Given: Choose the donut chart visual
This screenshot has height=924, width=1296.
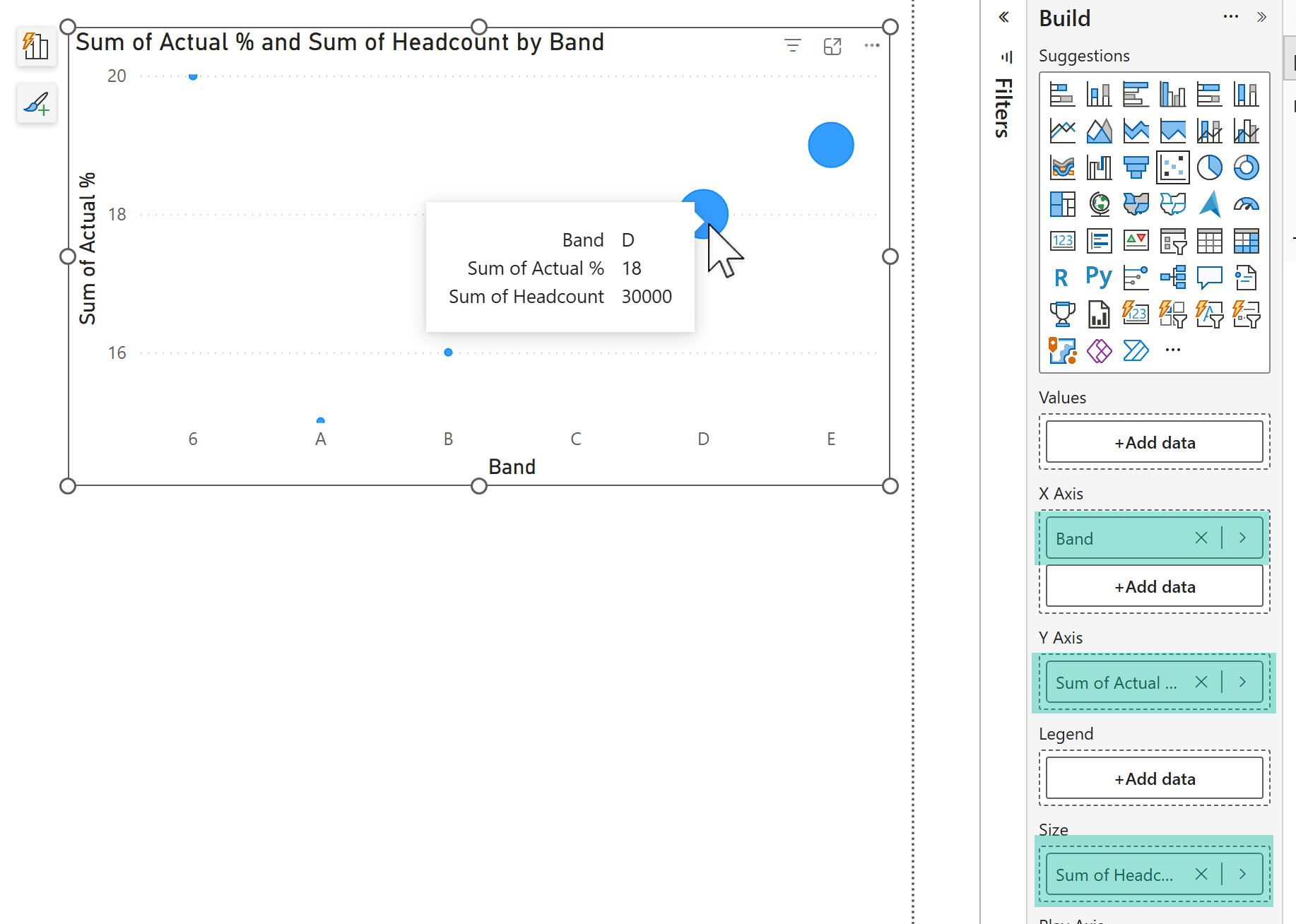Looking at the screenshot, I should (1246, 167).
